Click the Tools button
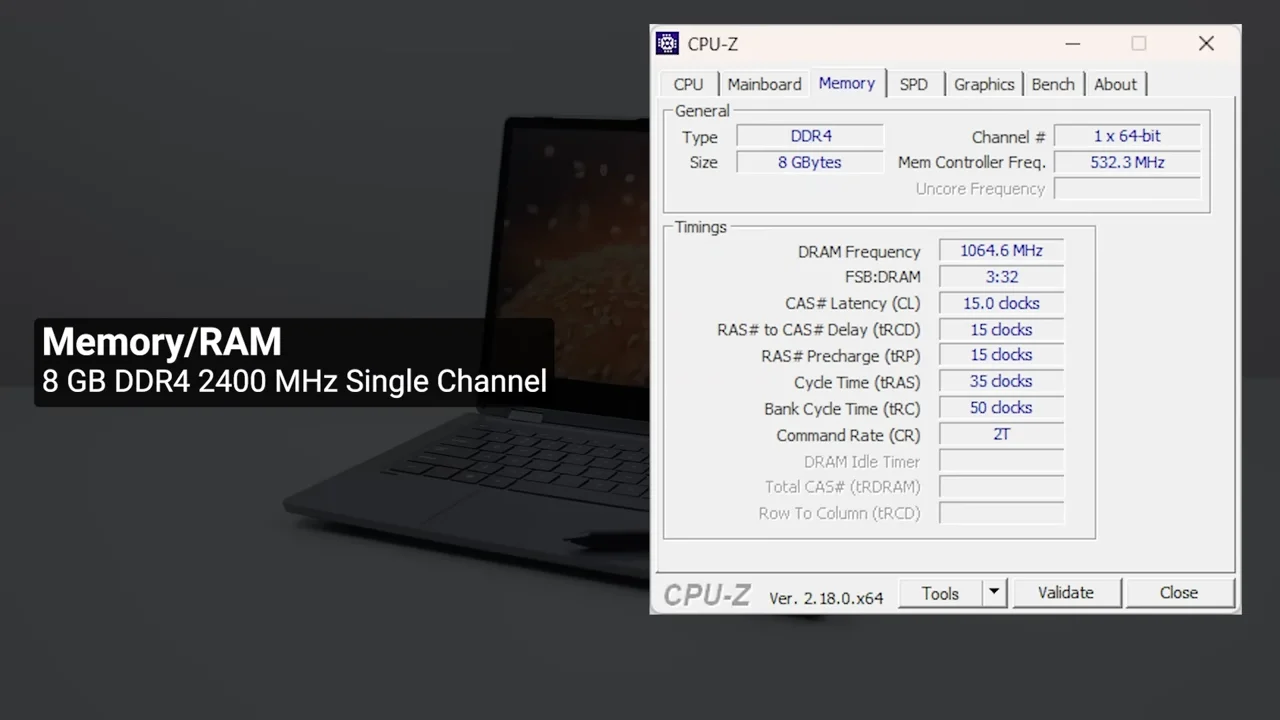 coord(940,593)
